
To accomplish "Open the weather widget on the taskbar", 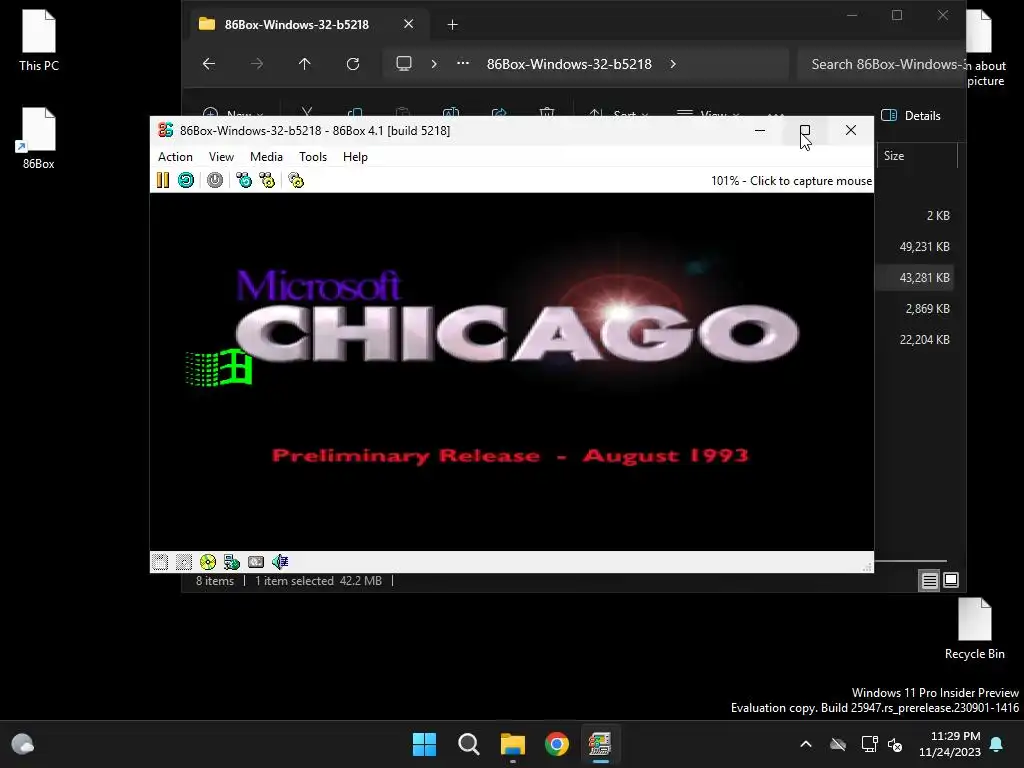I will (x=23, y=744).
